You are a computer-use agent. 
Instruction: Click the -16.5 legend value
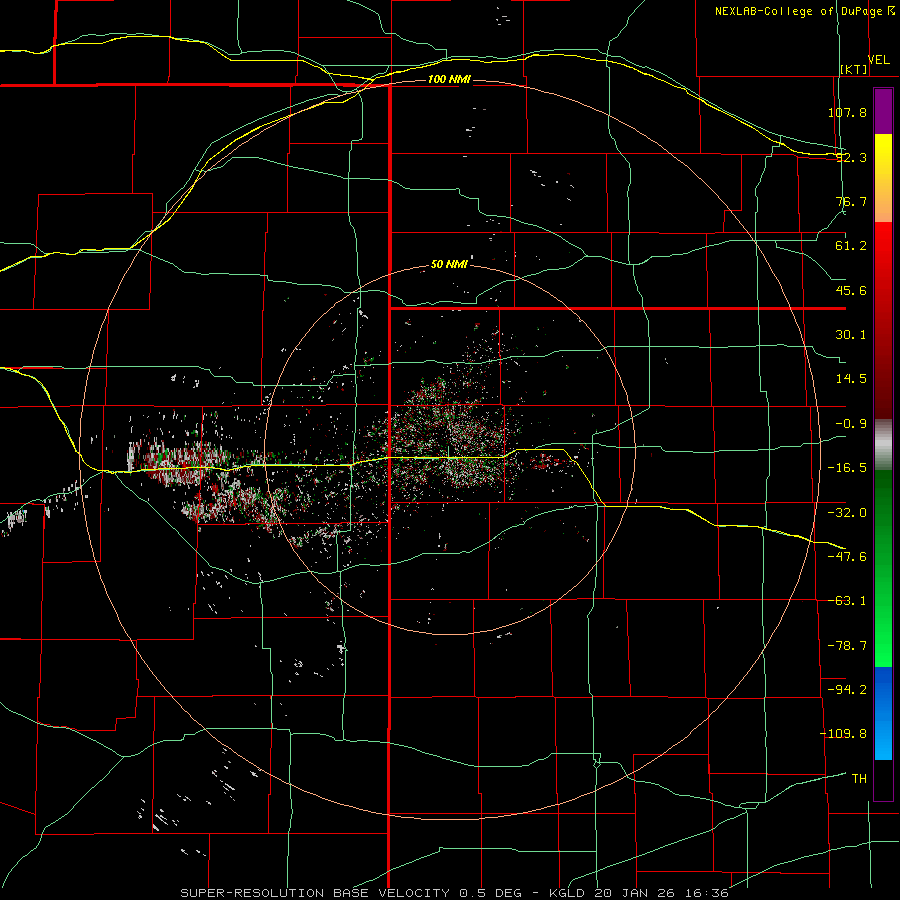[x=847, y=468]
